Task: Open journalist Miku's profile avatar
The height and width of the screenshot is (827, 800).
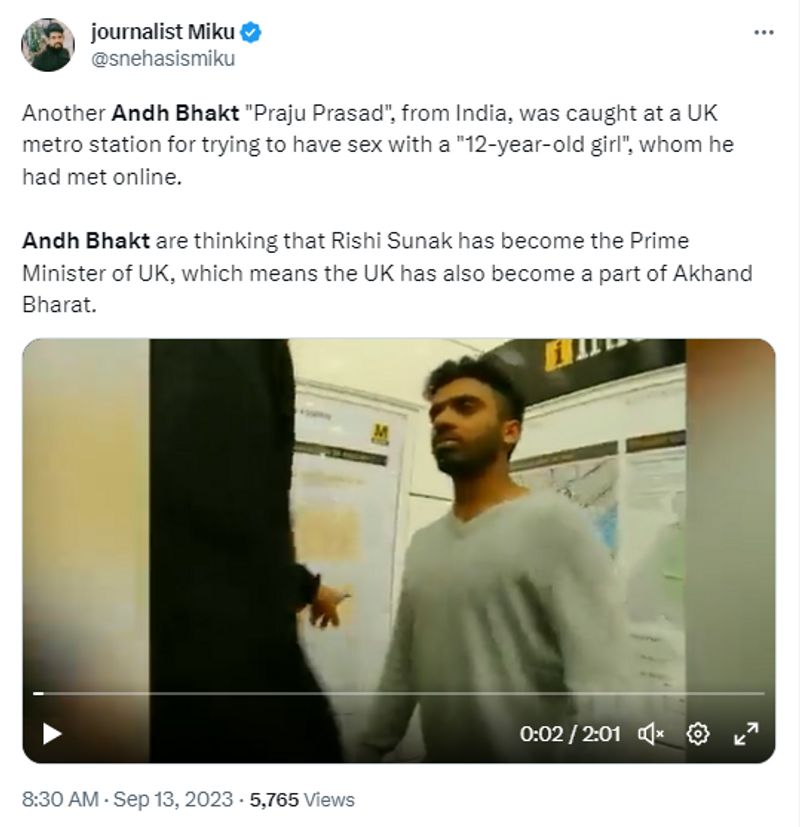Action: click(49, 45)
